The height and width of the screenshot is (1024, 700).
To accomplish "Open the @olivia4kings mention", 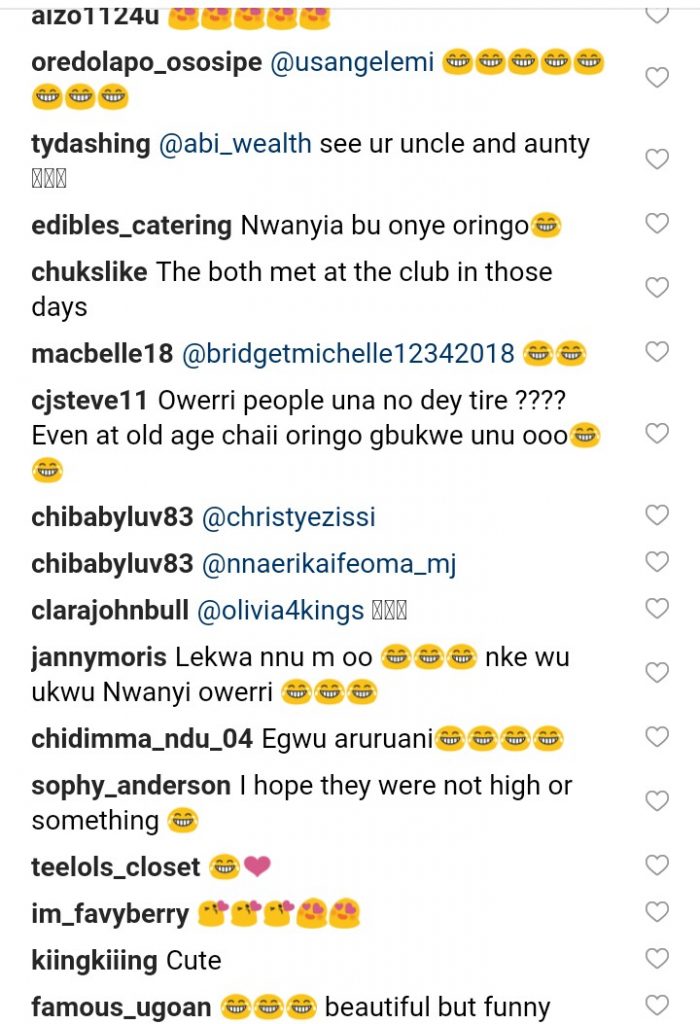I will pyautogui.click(x=280, y=610).
